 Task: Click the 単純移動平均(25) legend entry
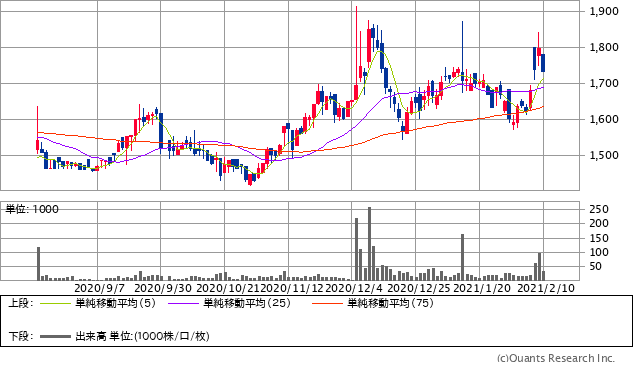point(247,303)
